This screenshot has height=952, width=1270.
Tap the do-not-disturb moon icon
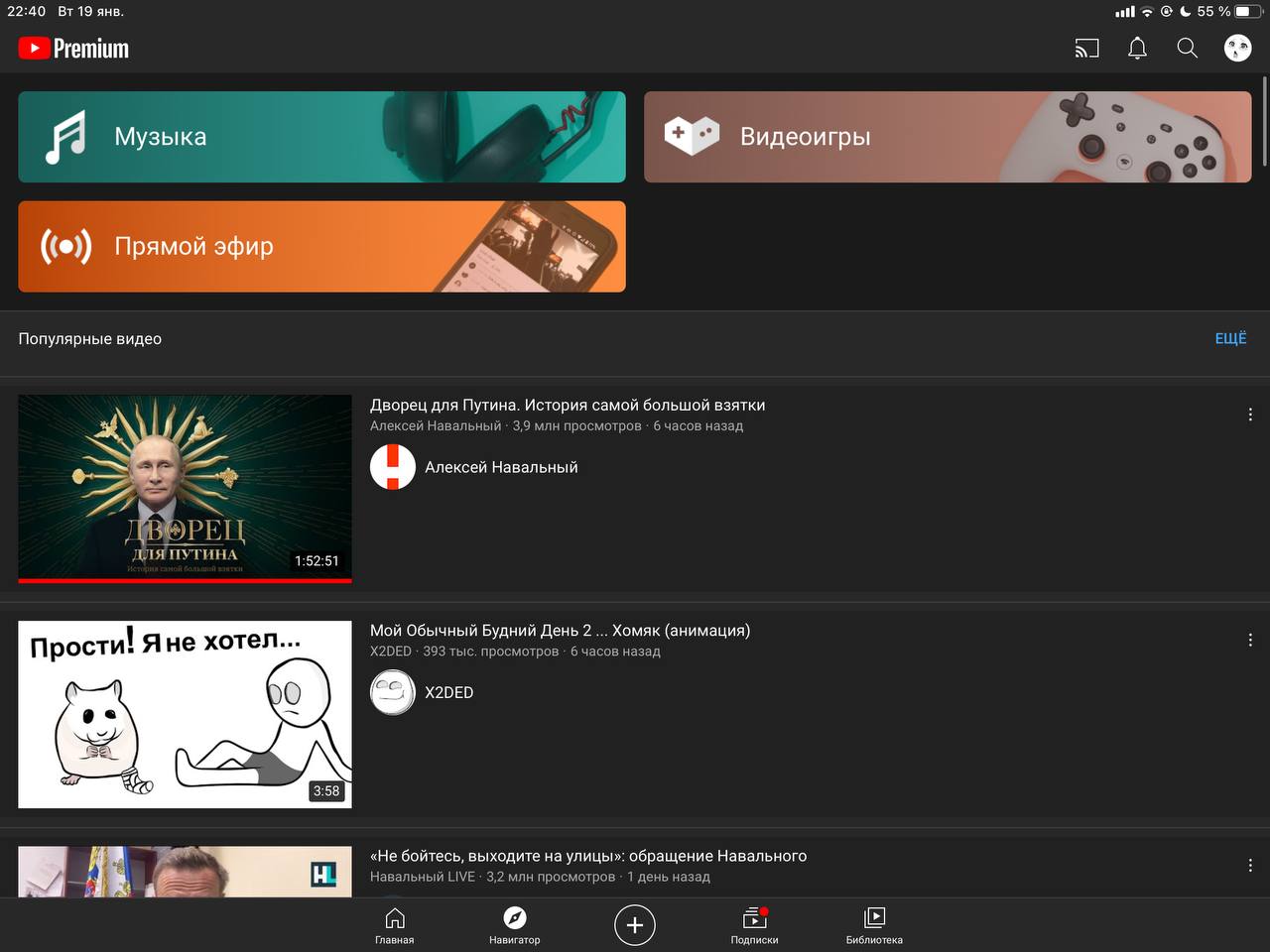point(1185,12)
